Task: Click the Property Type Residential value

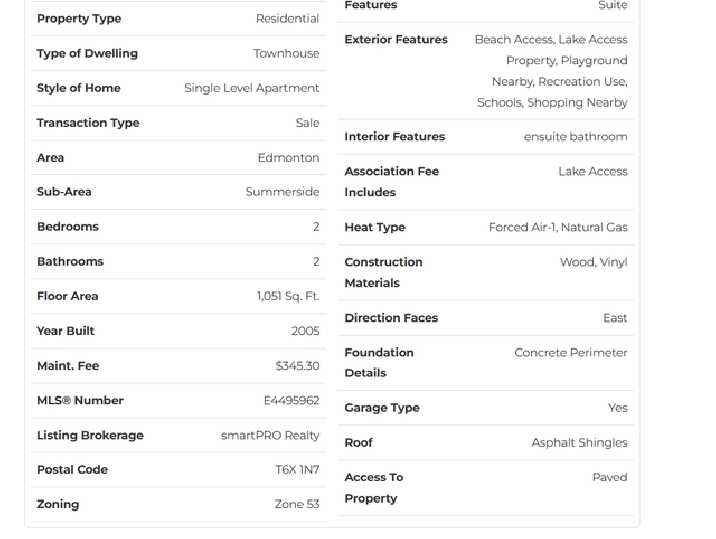Action: point(287,19)
